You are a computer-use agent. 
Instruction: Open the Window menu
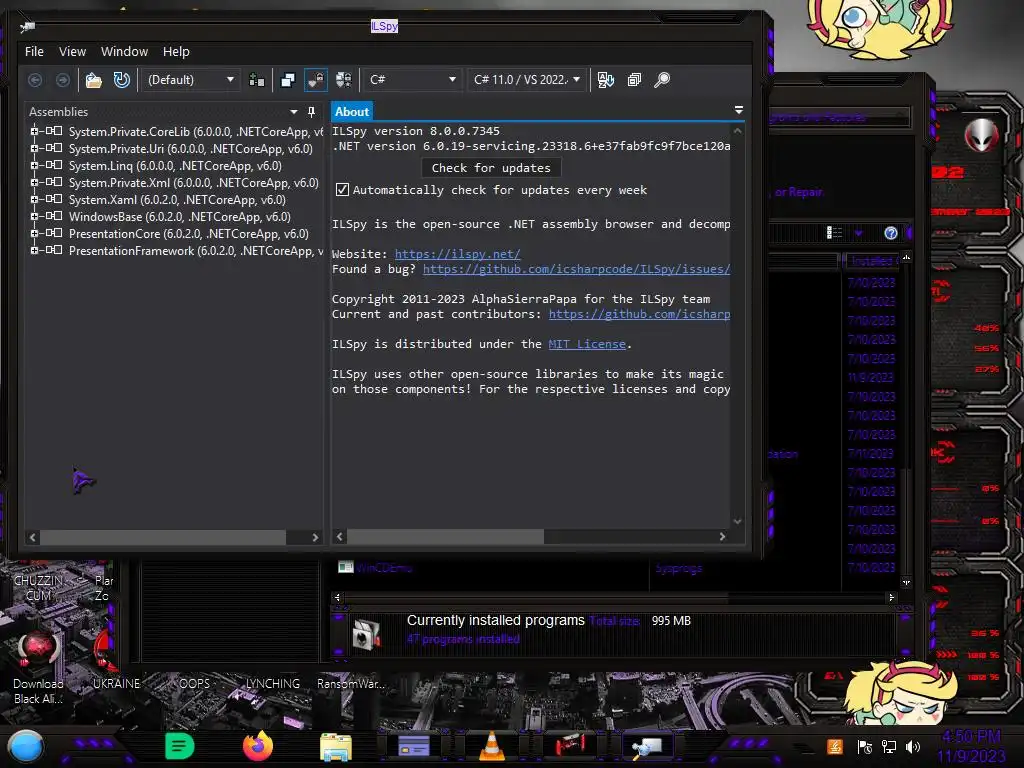point(124,52)
